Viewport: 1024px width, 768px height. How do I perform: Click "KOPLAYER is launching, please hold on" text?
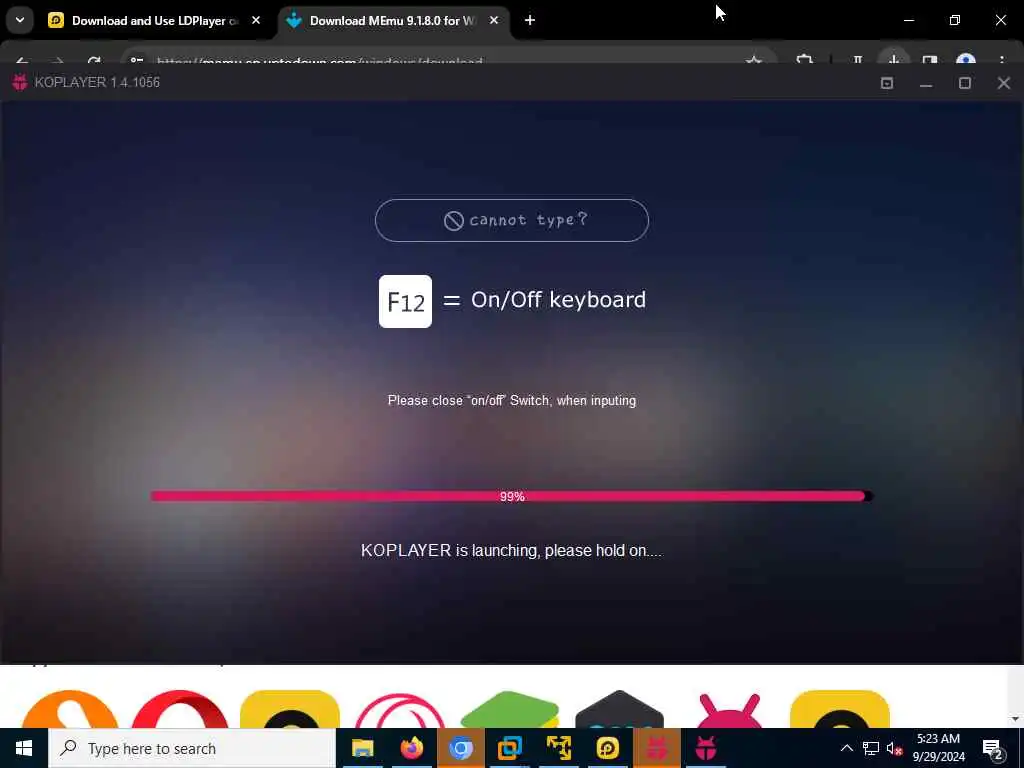(511, 551)
